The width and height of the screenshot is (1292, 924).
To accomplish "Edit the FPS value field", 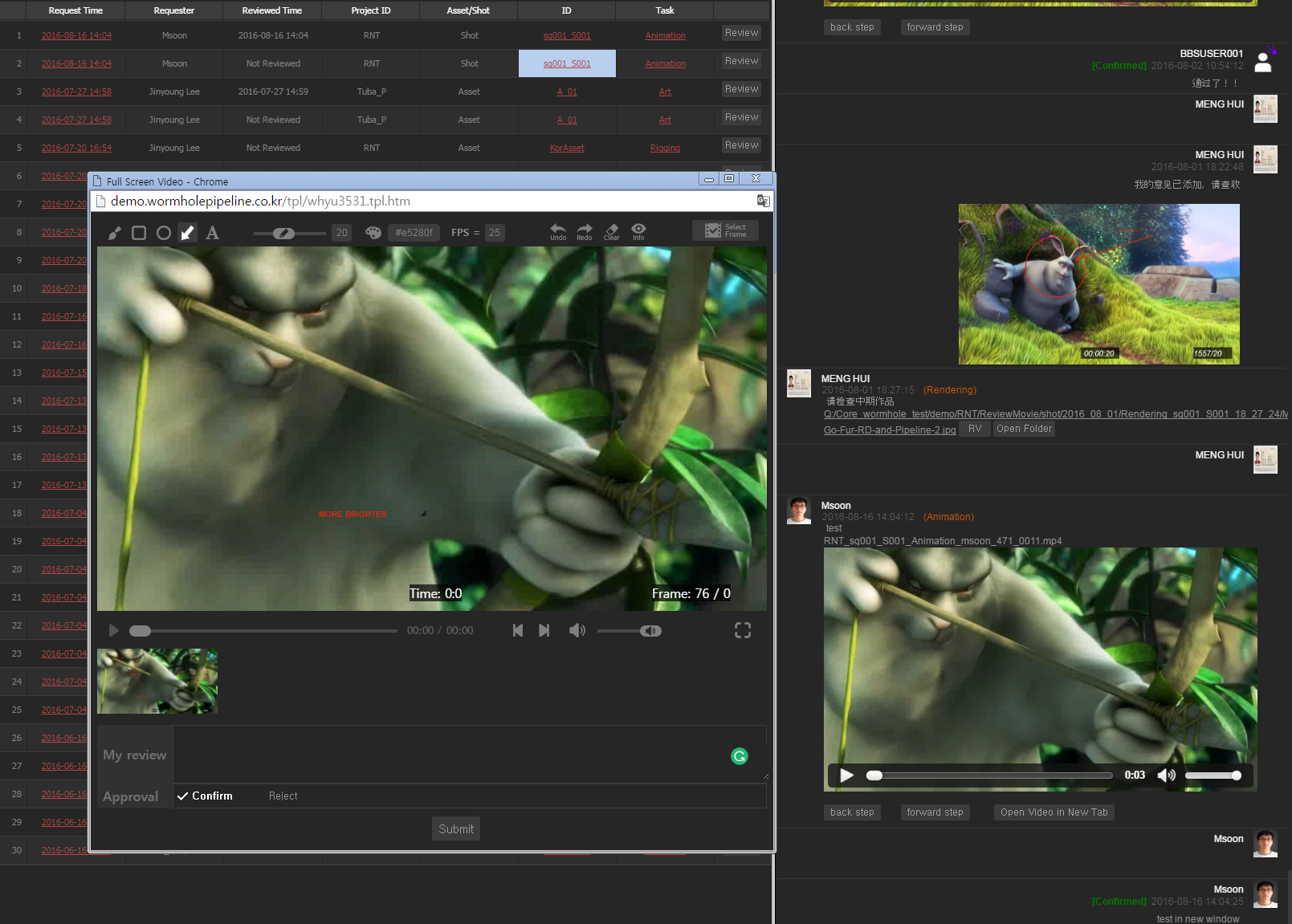I will click(495, 233).
